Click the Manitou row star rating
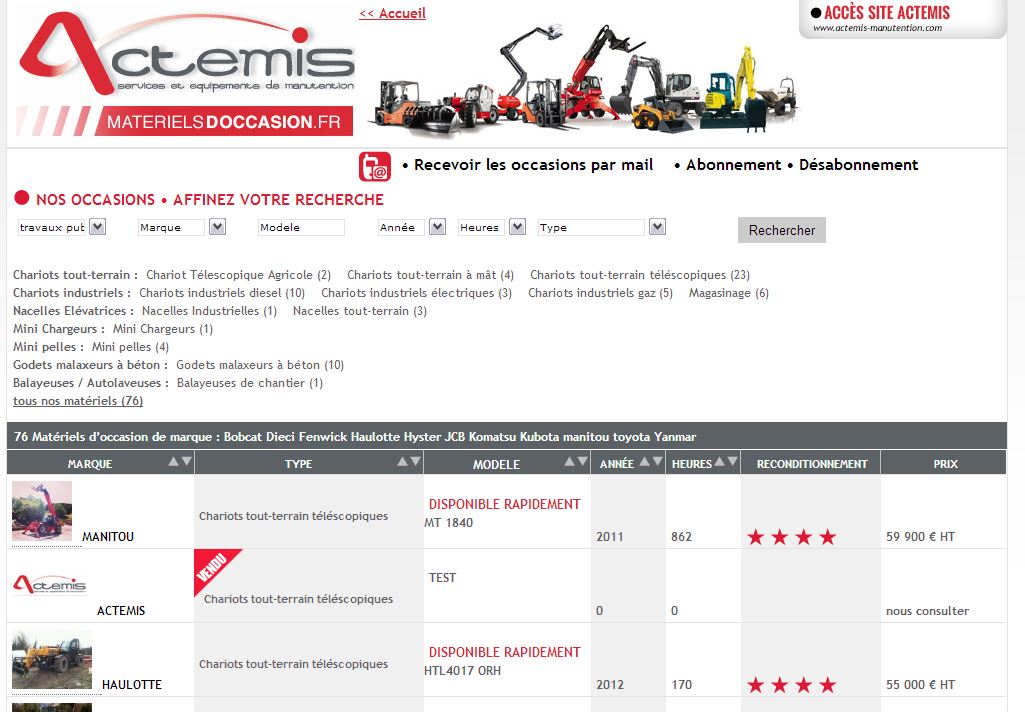Viewport: 1025px width, 712px height. pyautogui.click(x=792, y=537)
